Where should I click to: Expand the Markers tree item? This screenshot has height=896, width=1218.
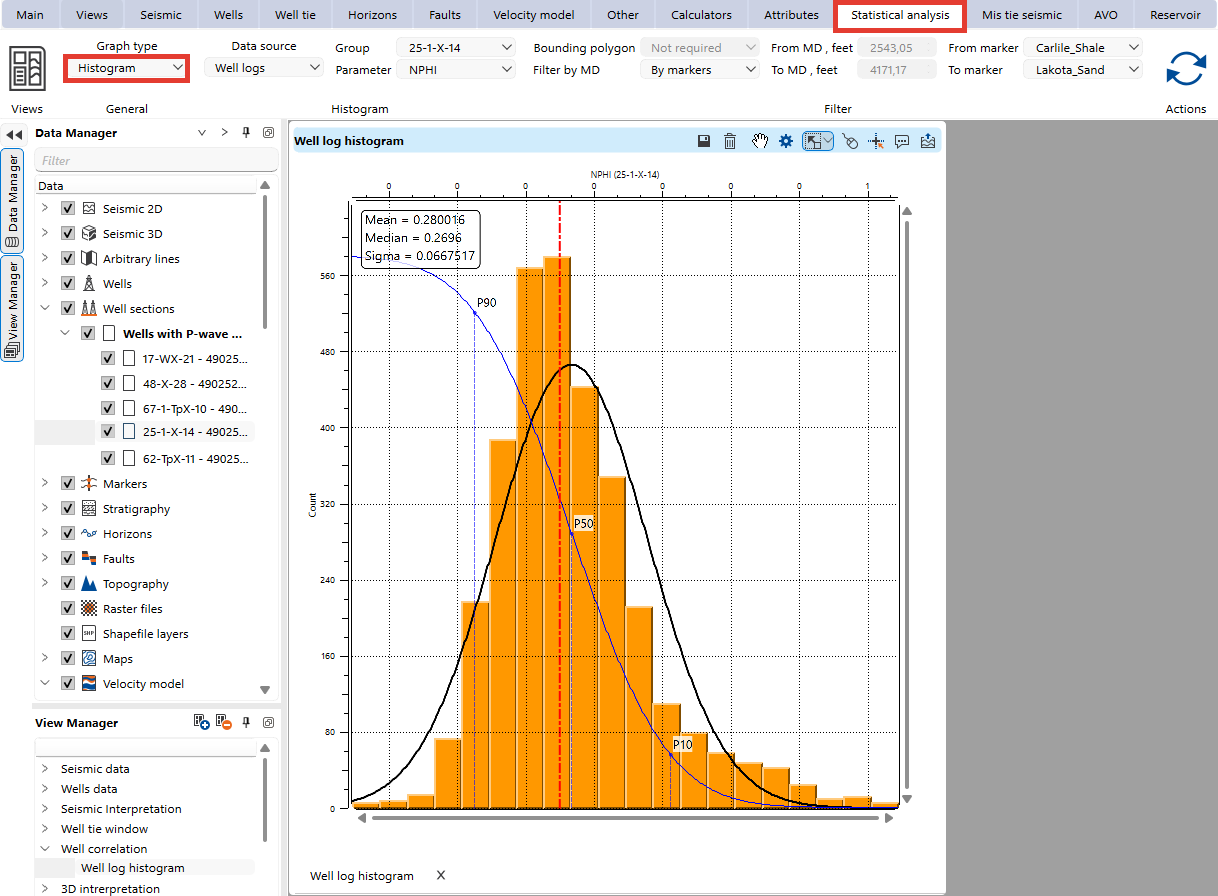(44, 483)
